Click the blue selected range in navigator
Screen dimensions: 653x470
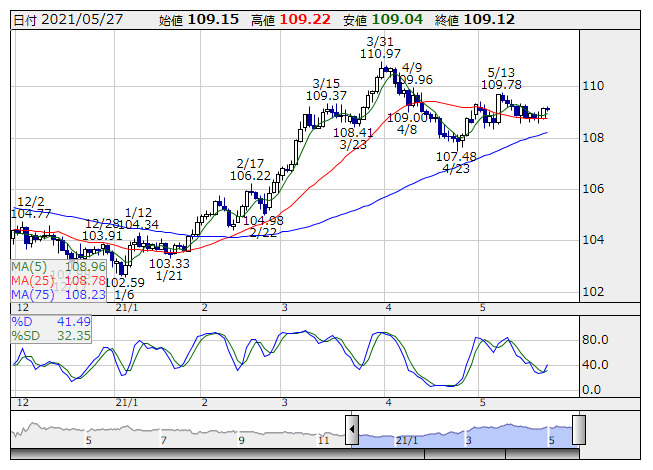tap(466, 435)
